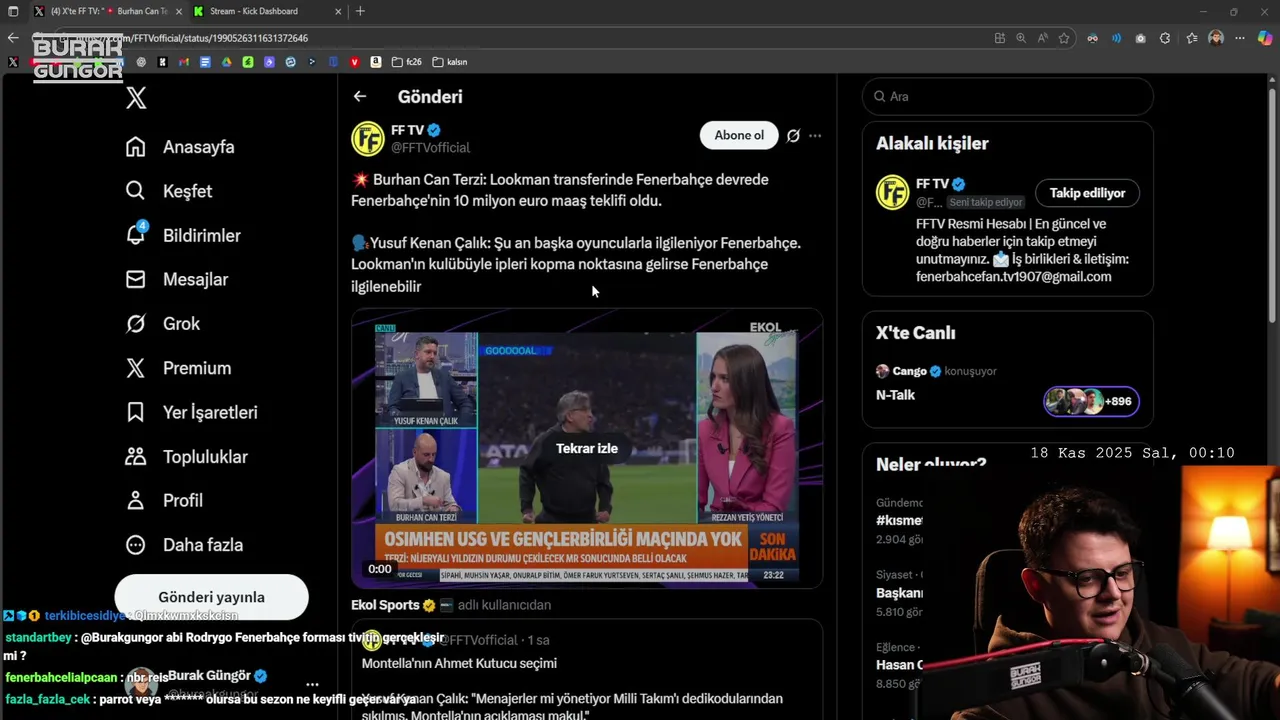Go back using the Gönderi back arrow

coord(360,97)
